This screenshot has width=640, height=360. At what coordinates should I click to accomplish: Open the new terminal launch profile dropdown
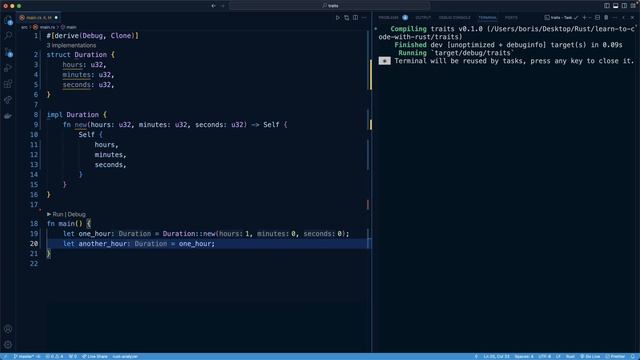[590, 18]
